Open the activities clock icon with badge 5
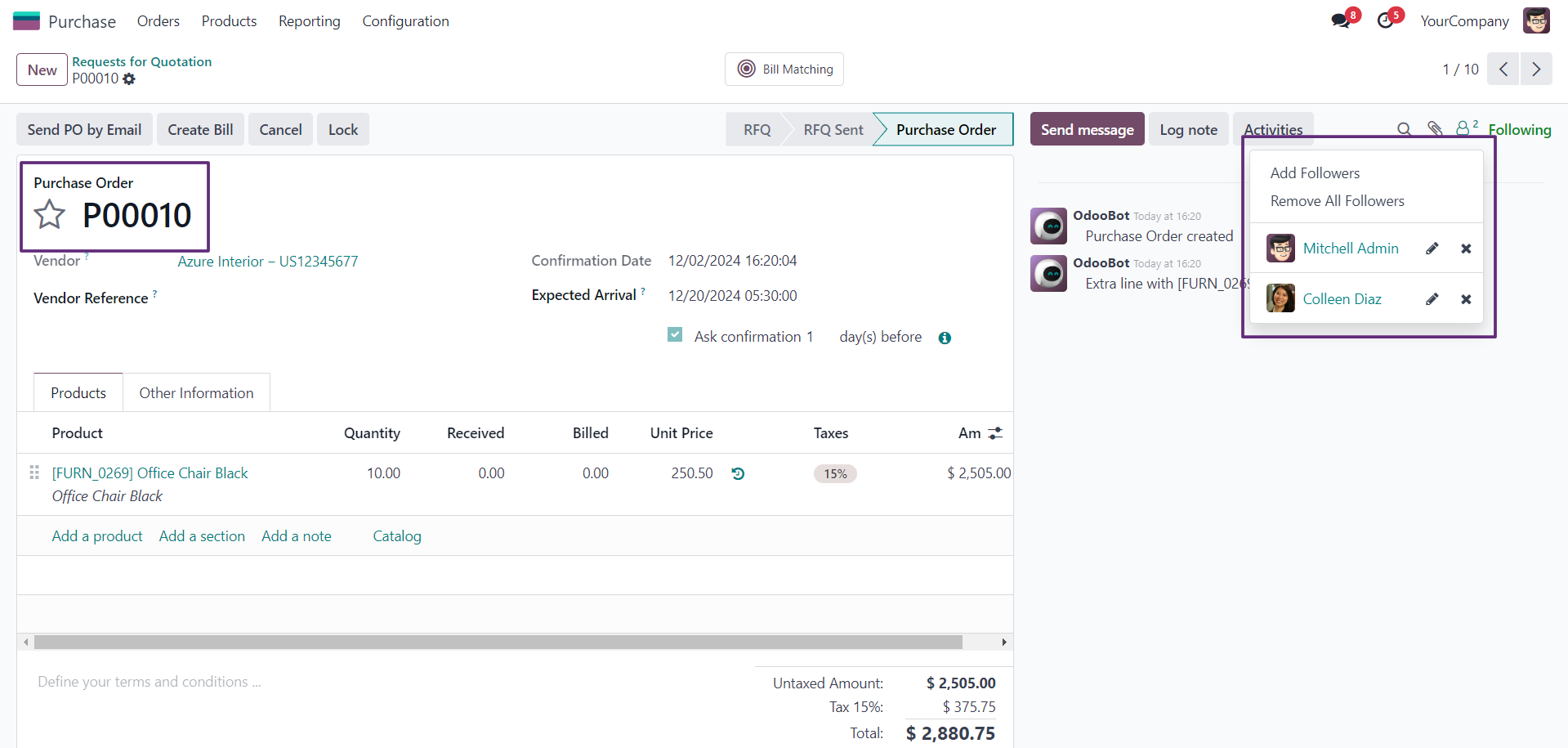The height and width of the screenshot is (748, 1568). 1386,20
